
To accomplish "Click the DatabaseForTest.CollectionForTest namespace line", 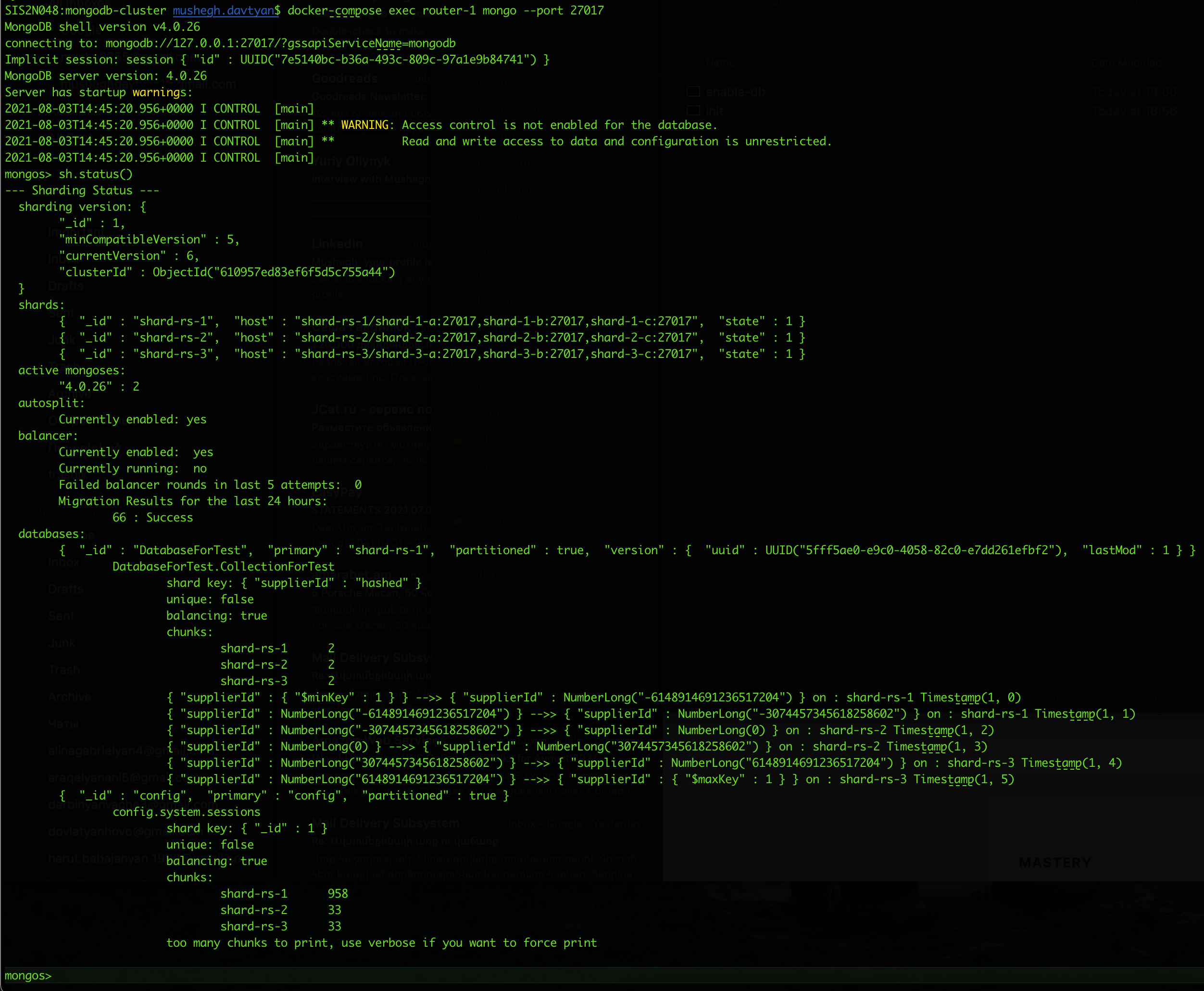I will pos(223,566).
